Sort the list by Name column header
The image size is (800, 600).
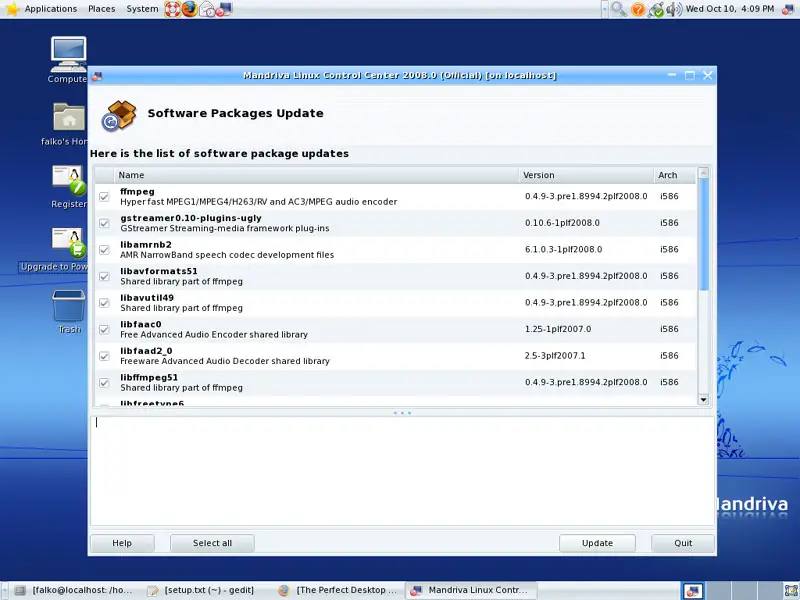(x=316, y=175)
